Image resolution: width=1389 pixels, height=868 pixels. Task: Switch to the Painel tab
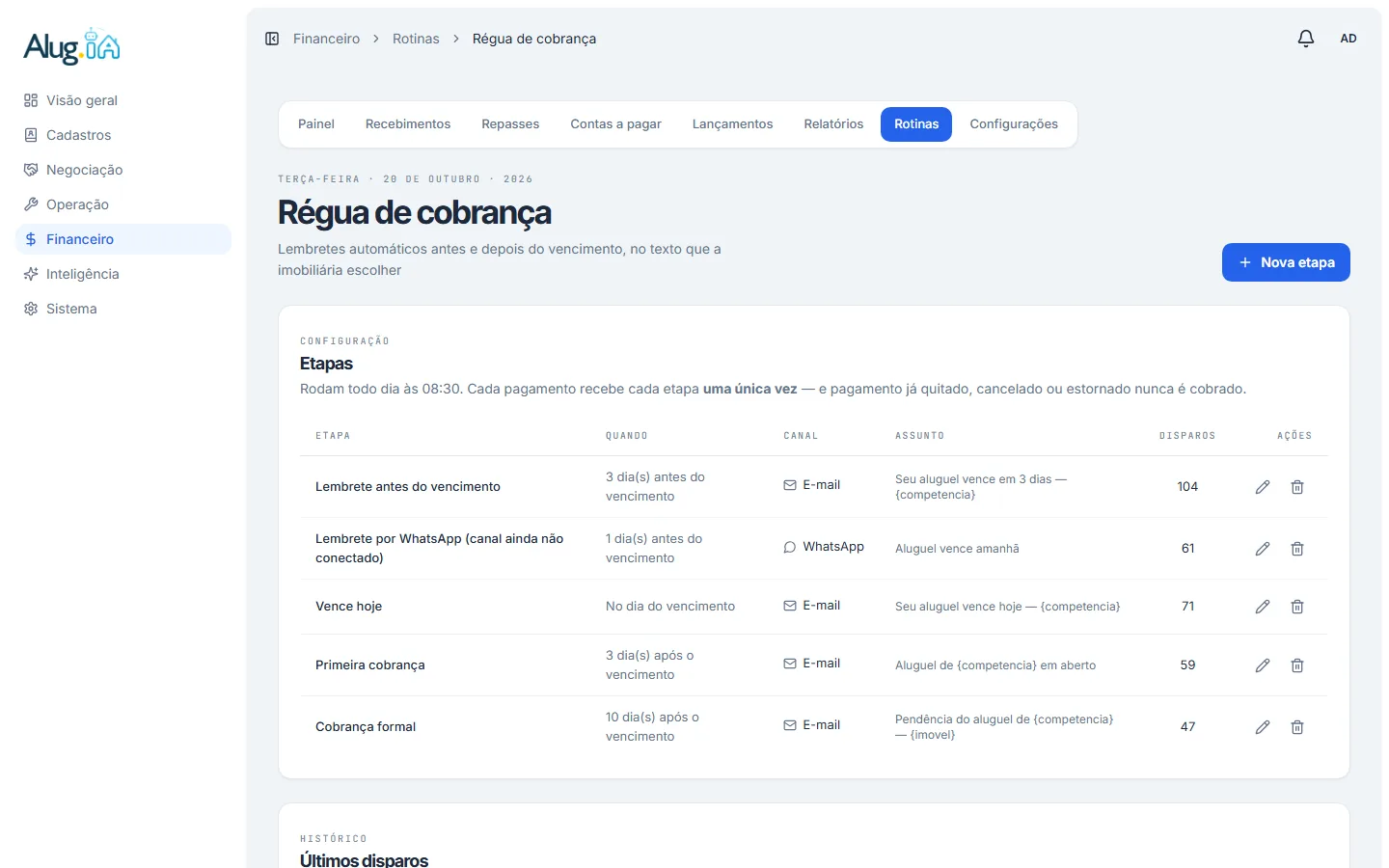[x=316, y=124]
